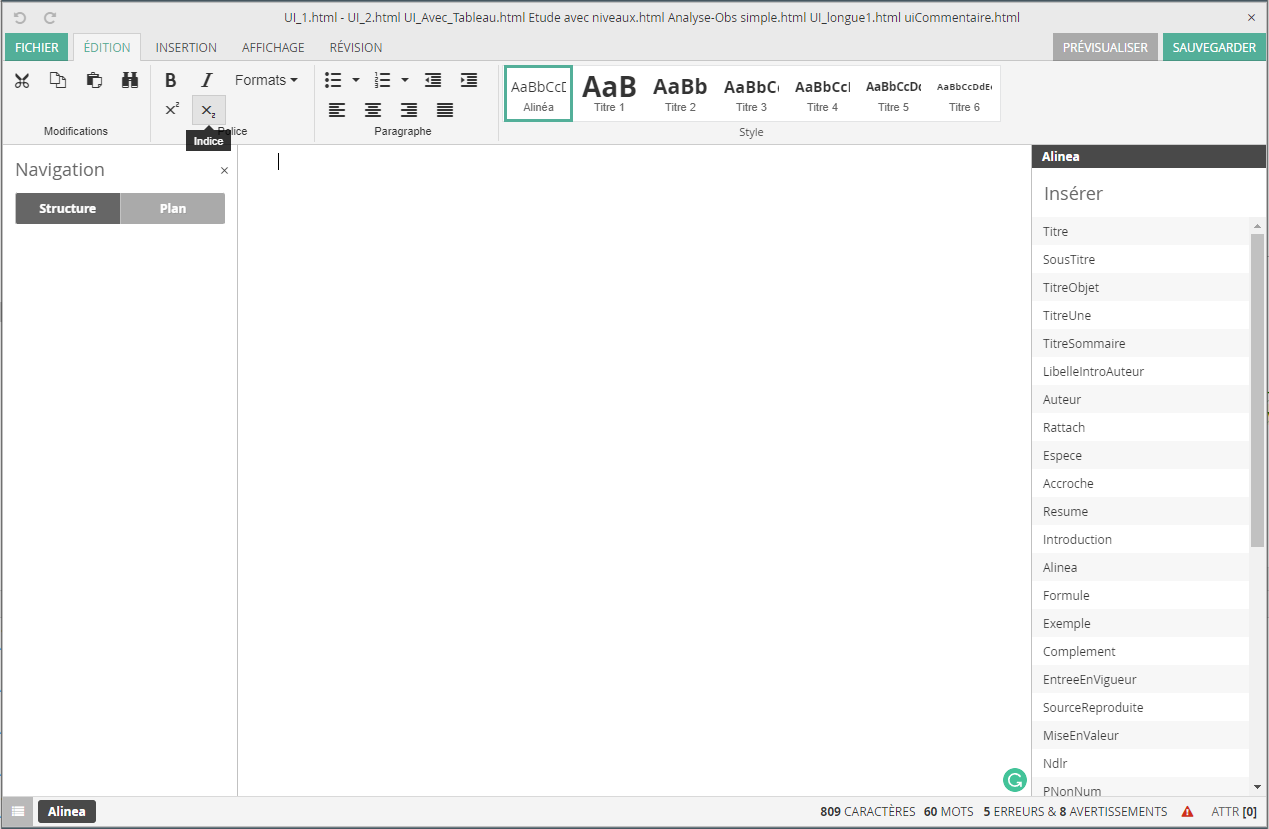Image resolution: width=1269 pixels, height=829 pixels.
Task: Open Find with the binoculars icon
Action: click(130, 81)
